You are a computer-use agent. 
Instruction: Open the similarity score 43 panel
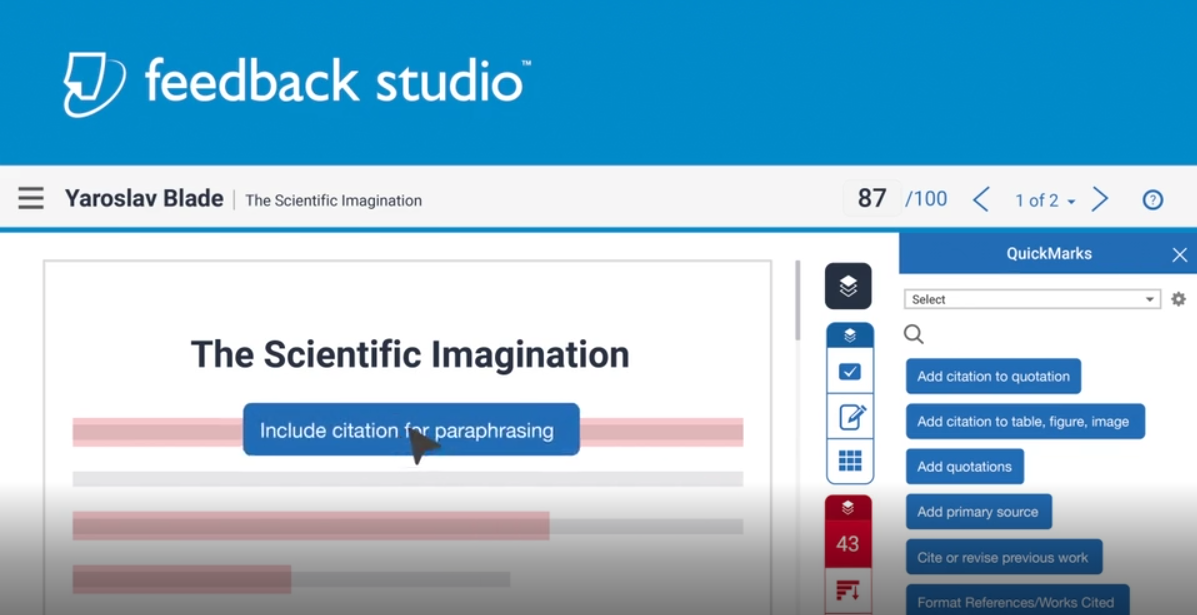click(x=848, y=544)
